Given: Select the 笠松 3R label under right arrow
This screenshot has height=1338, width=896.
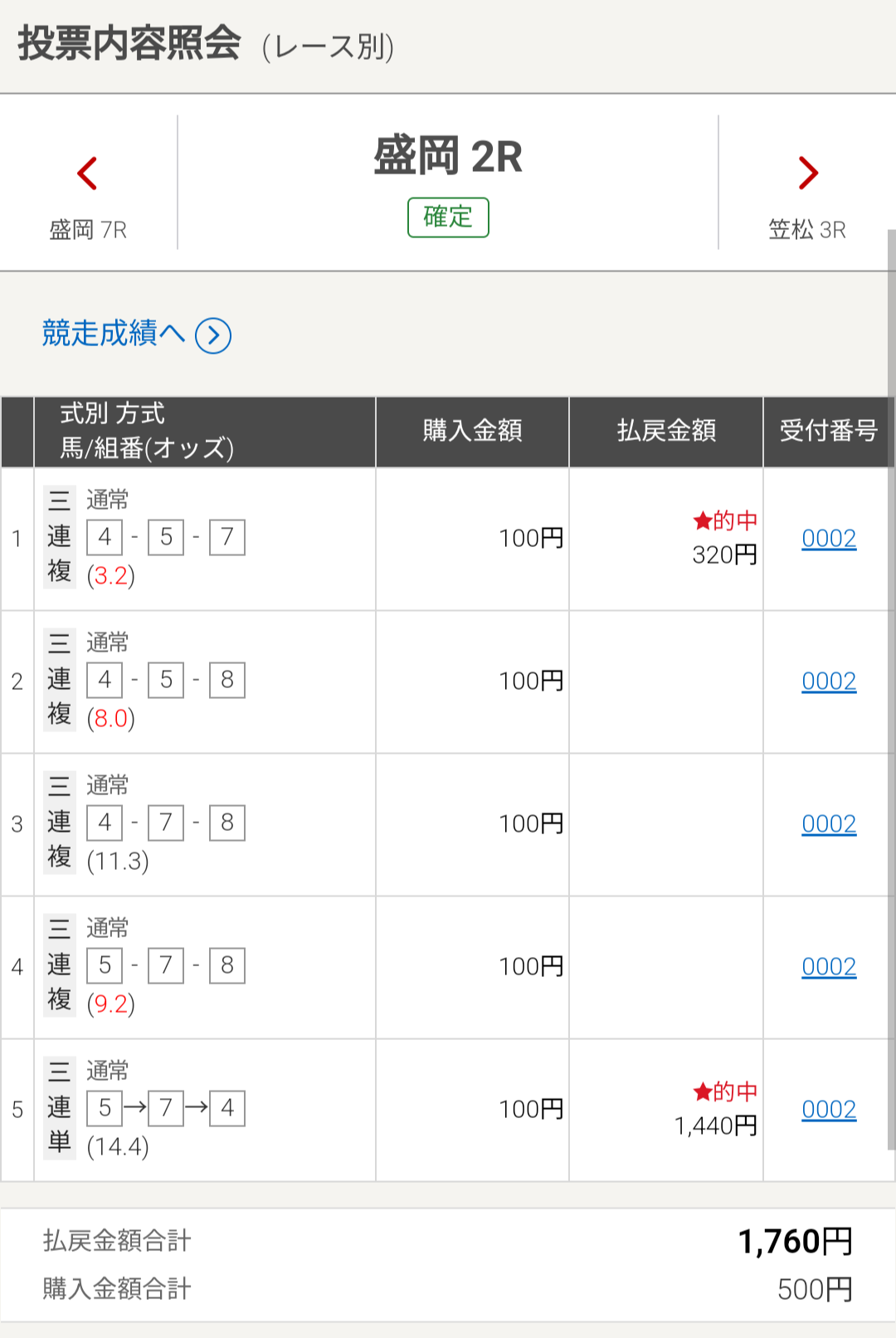Looking at the screenshot, I should coord(807,230).
